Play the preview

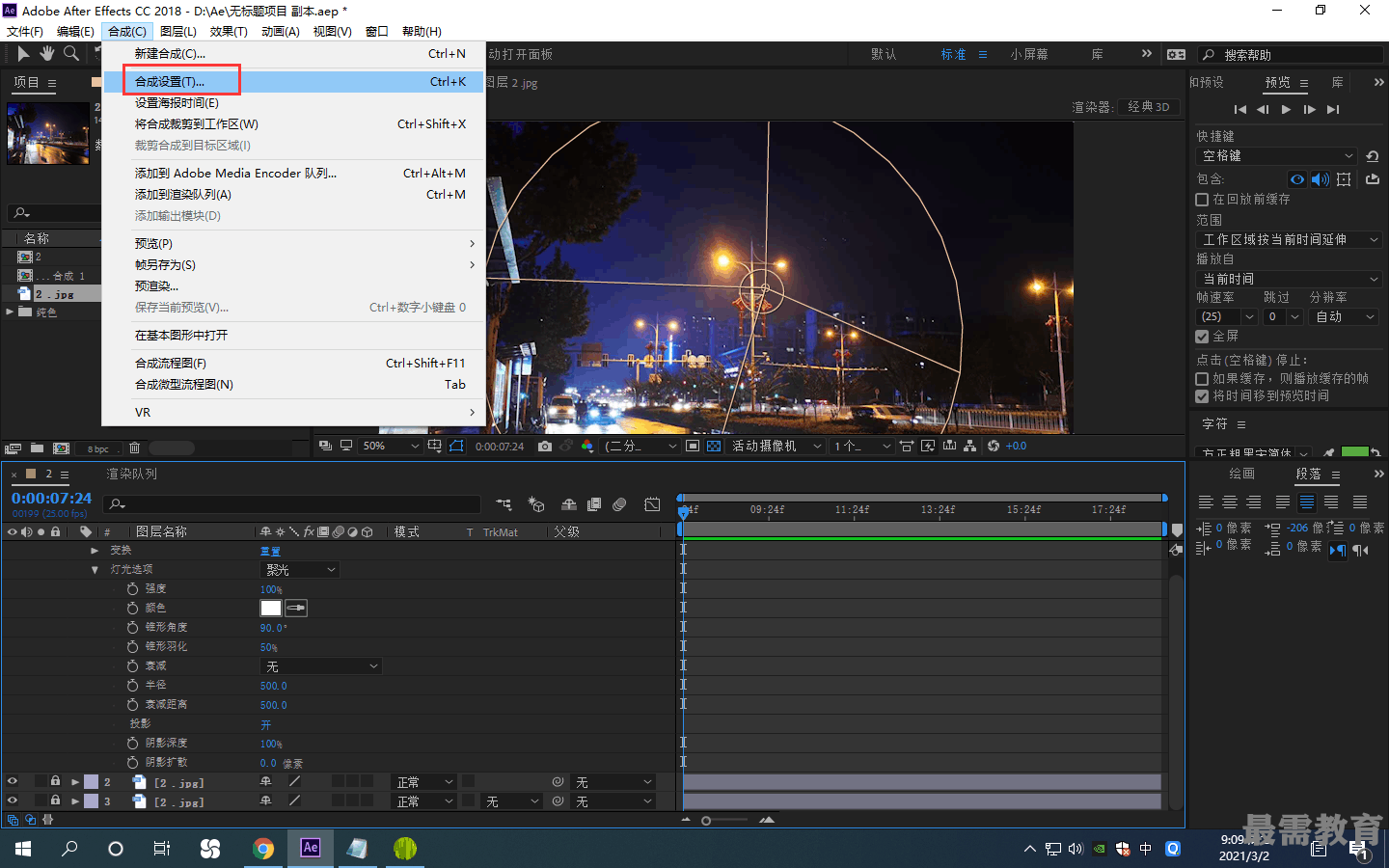coord(1286,109)
